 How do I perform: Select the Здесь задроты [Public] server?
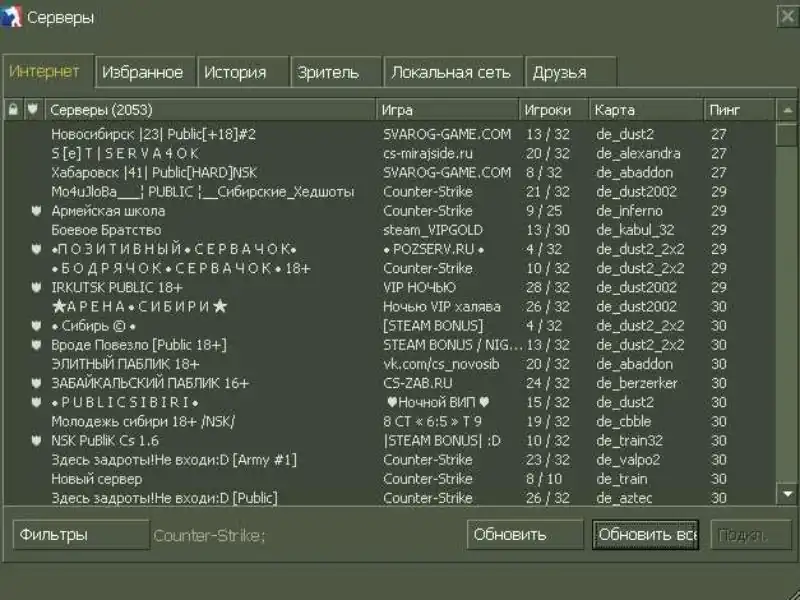click(x=390, y=498)
